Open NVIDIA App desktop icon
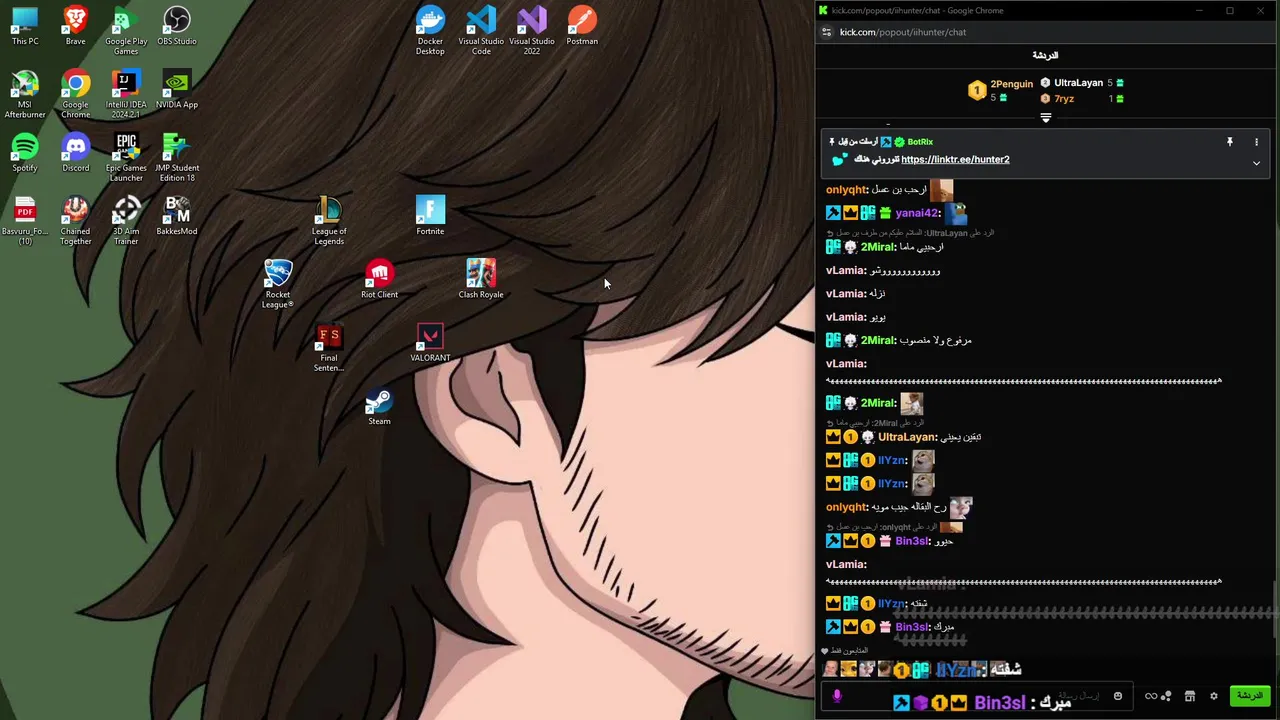The image size is (1280, 720). (177, 89)
